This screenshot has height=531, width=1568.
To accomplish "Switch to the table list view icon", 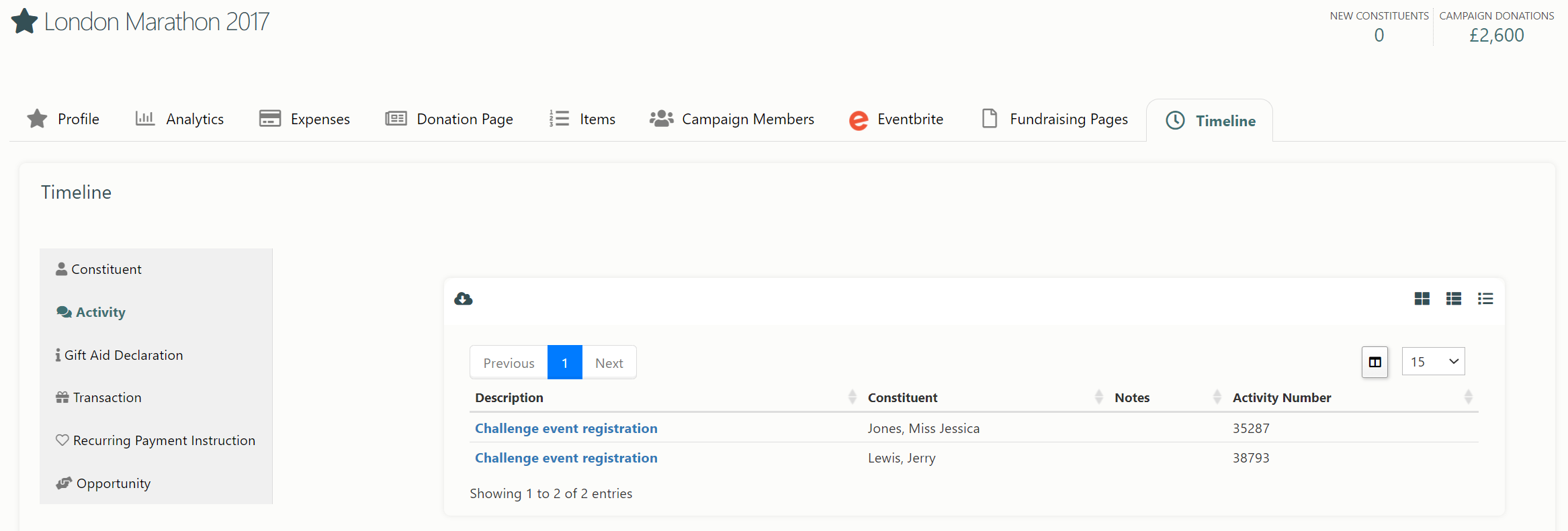I will [x=1454, y=299].
